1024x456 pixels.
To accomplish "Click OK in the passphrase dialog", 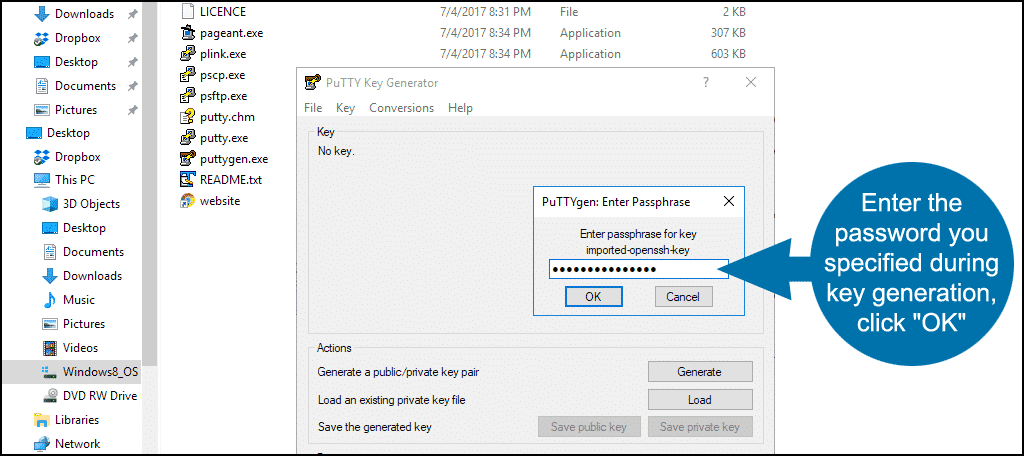I will [x=593, y=297].
